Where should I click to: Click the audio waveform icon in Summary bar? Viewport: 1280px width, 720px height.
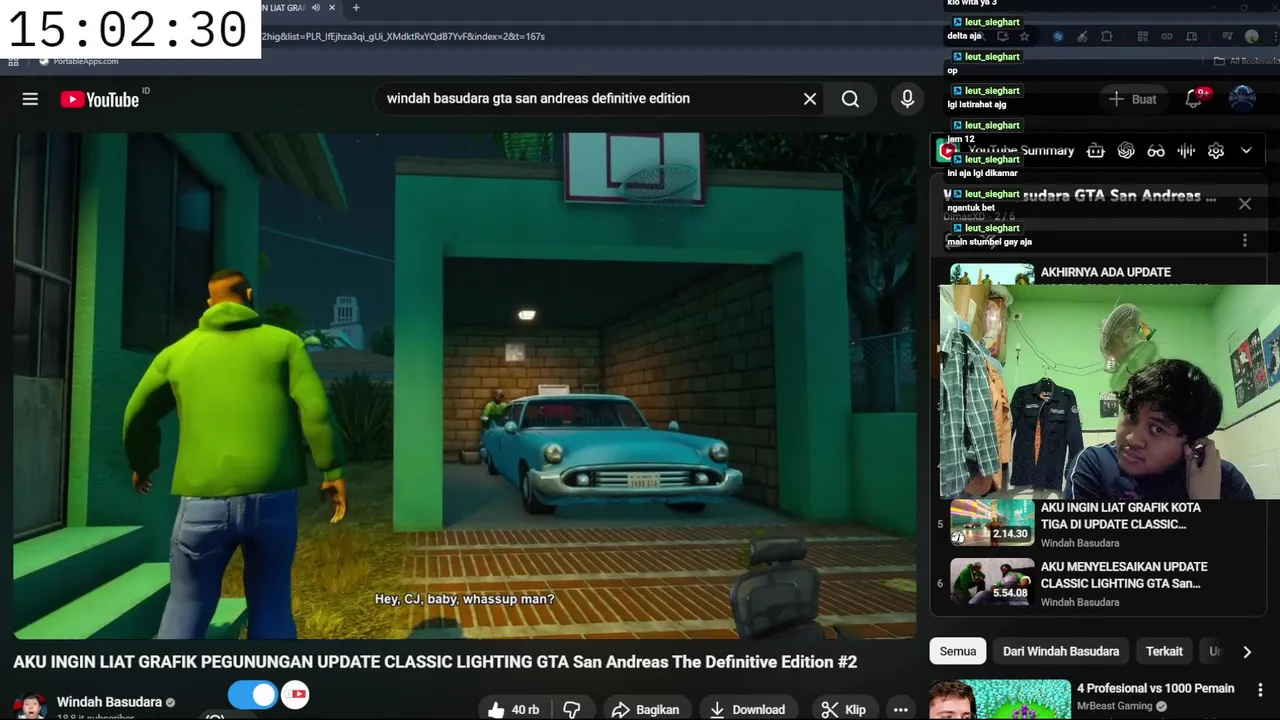click(1186, 151)
